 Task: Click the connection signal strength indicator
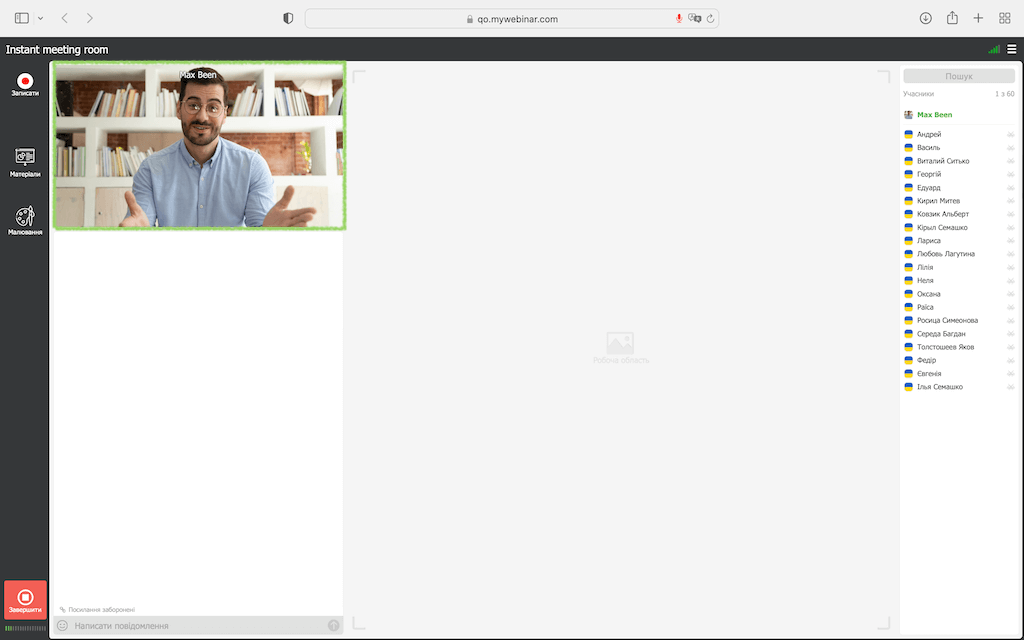coord(993,49)
